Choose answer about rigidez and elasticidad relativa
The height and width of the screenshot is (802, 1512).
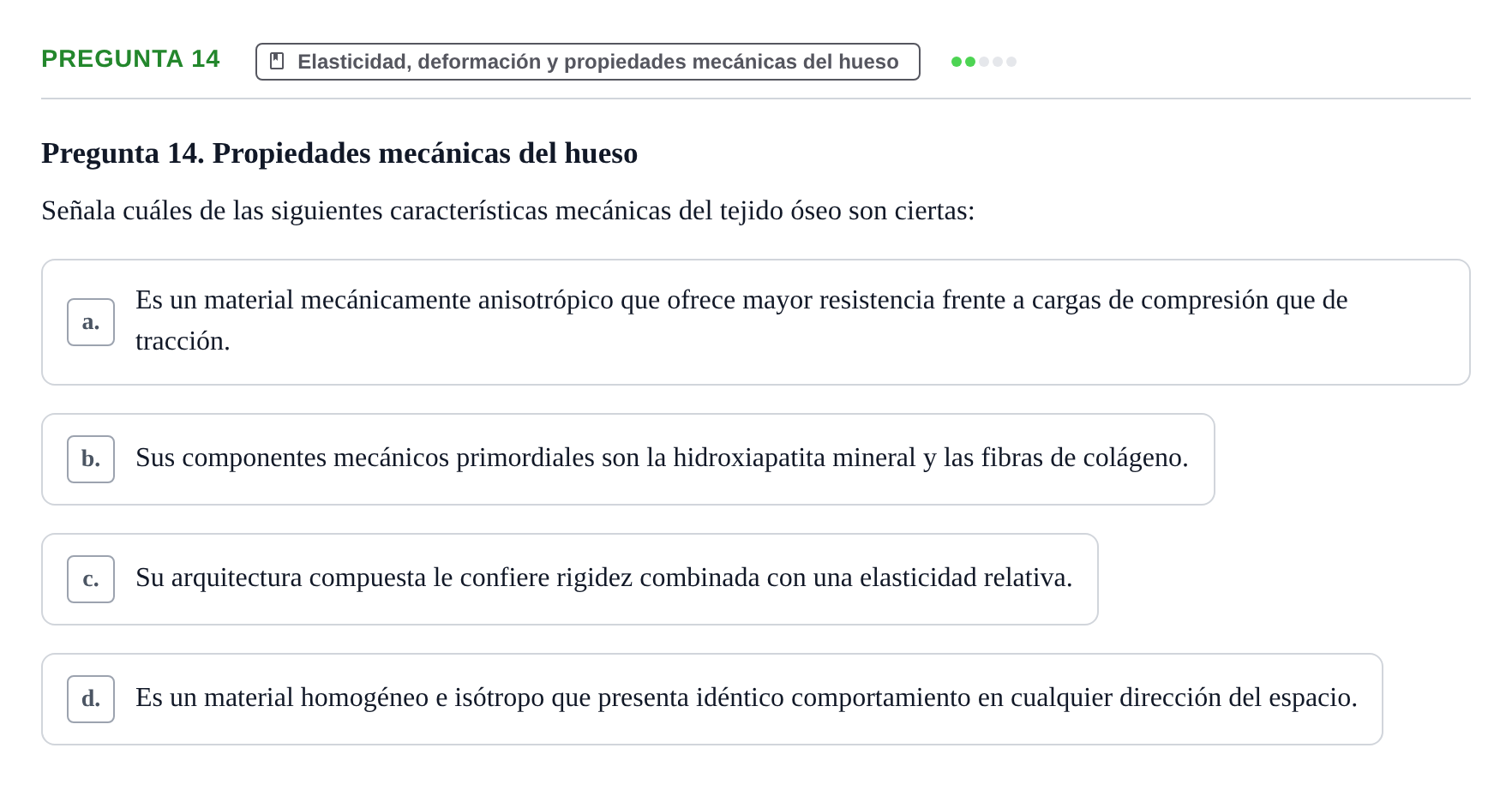[x=570, y=579]
